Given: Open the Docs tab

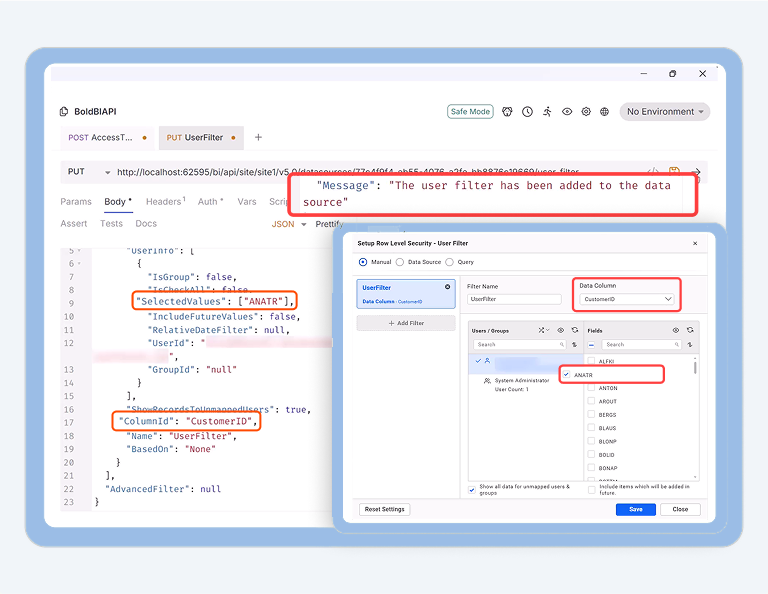Looking at the screenshot, I should coord(146,224).
